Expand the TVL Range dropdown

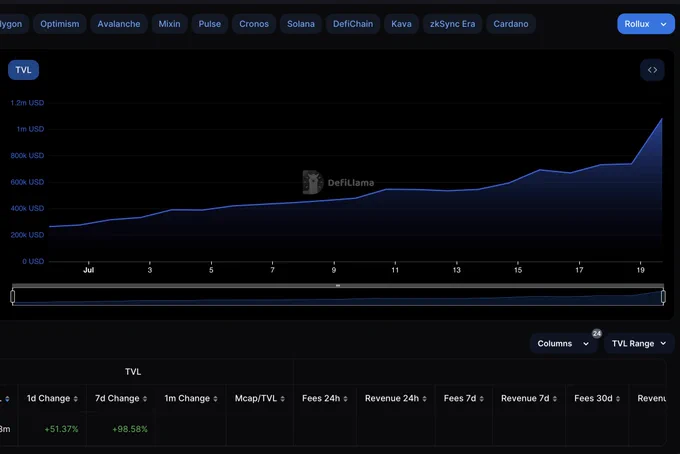click(639, 343)
